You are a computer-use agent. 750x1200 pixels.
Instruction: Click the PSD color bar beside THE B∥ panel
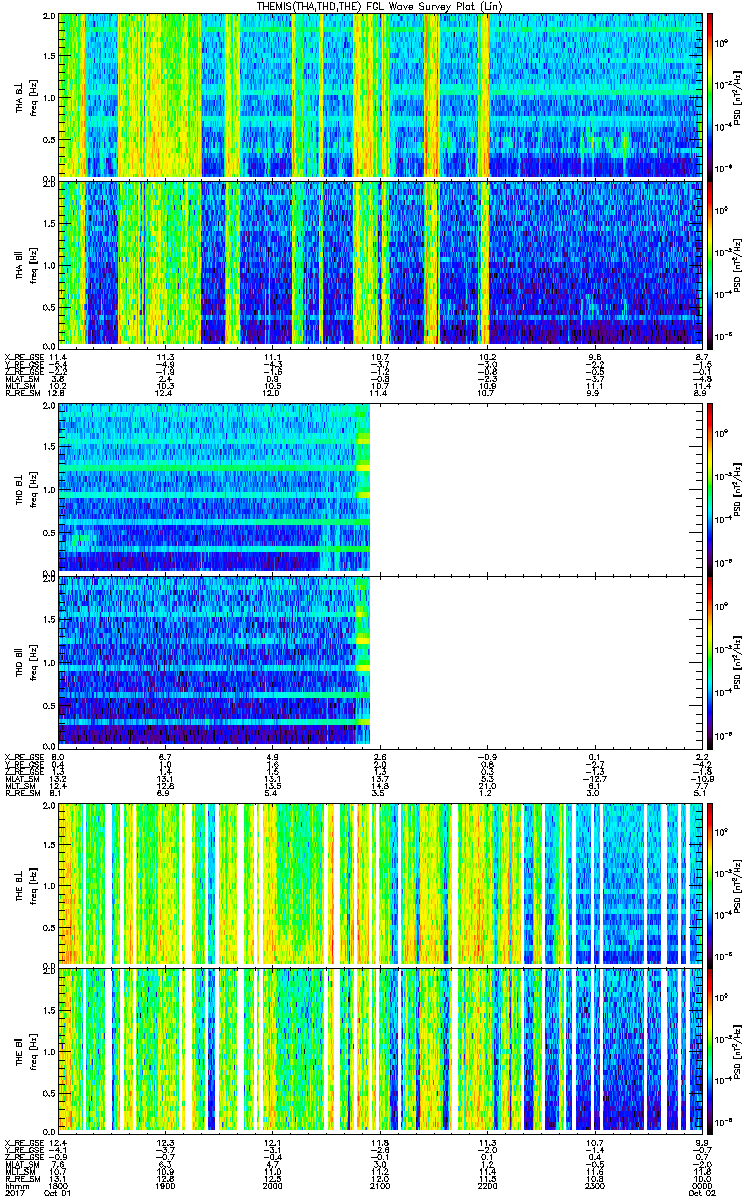pos(711,1049)
